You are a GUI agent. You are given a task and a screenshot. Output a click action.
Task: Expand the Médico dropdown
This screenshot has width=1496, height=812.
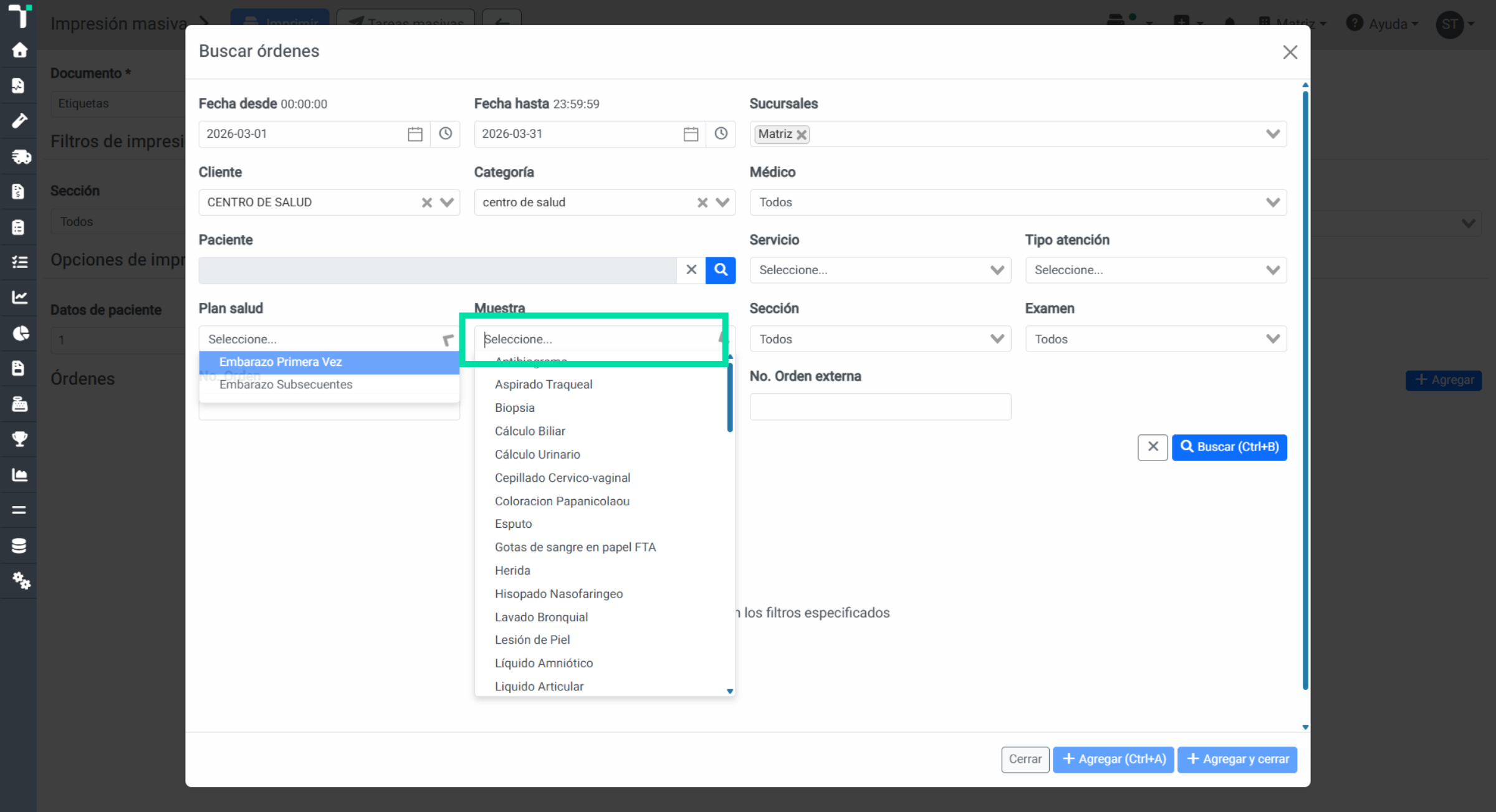tap(1018, 203)
